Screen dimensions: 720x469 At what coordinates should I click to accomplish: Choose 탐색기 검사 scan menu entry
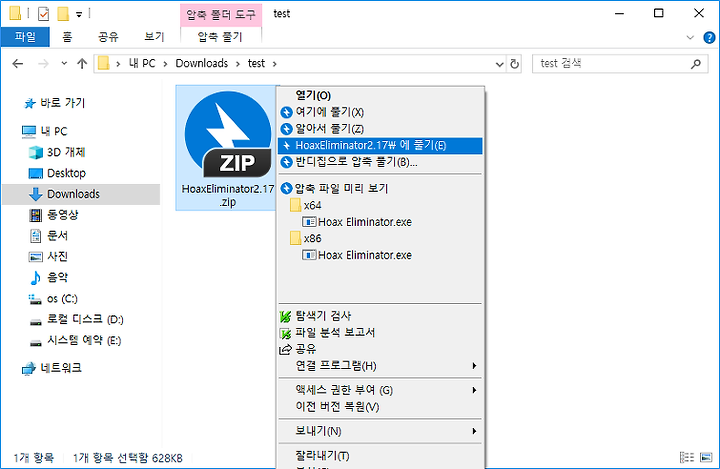click(380, 316)
